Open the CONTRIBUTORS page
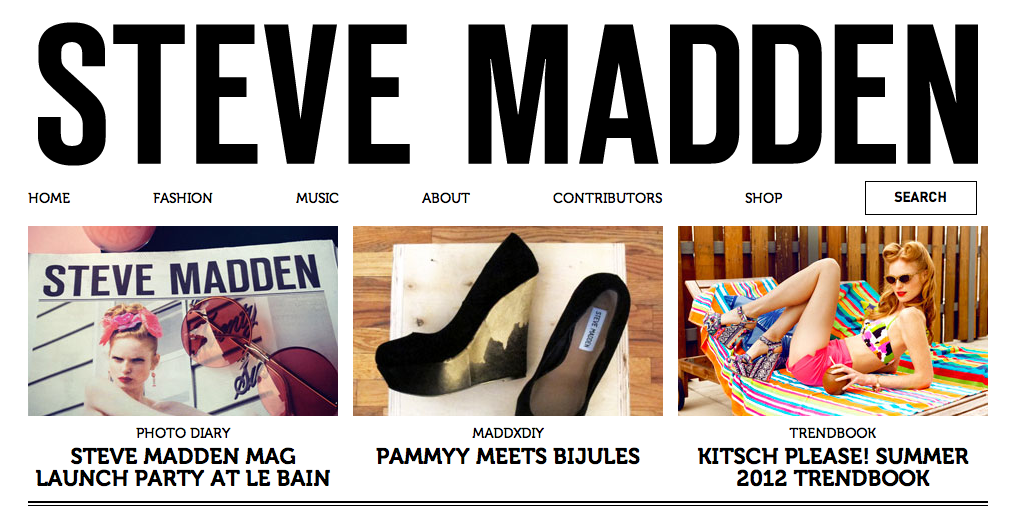 tap(608, 198)
